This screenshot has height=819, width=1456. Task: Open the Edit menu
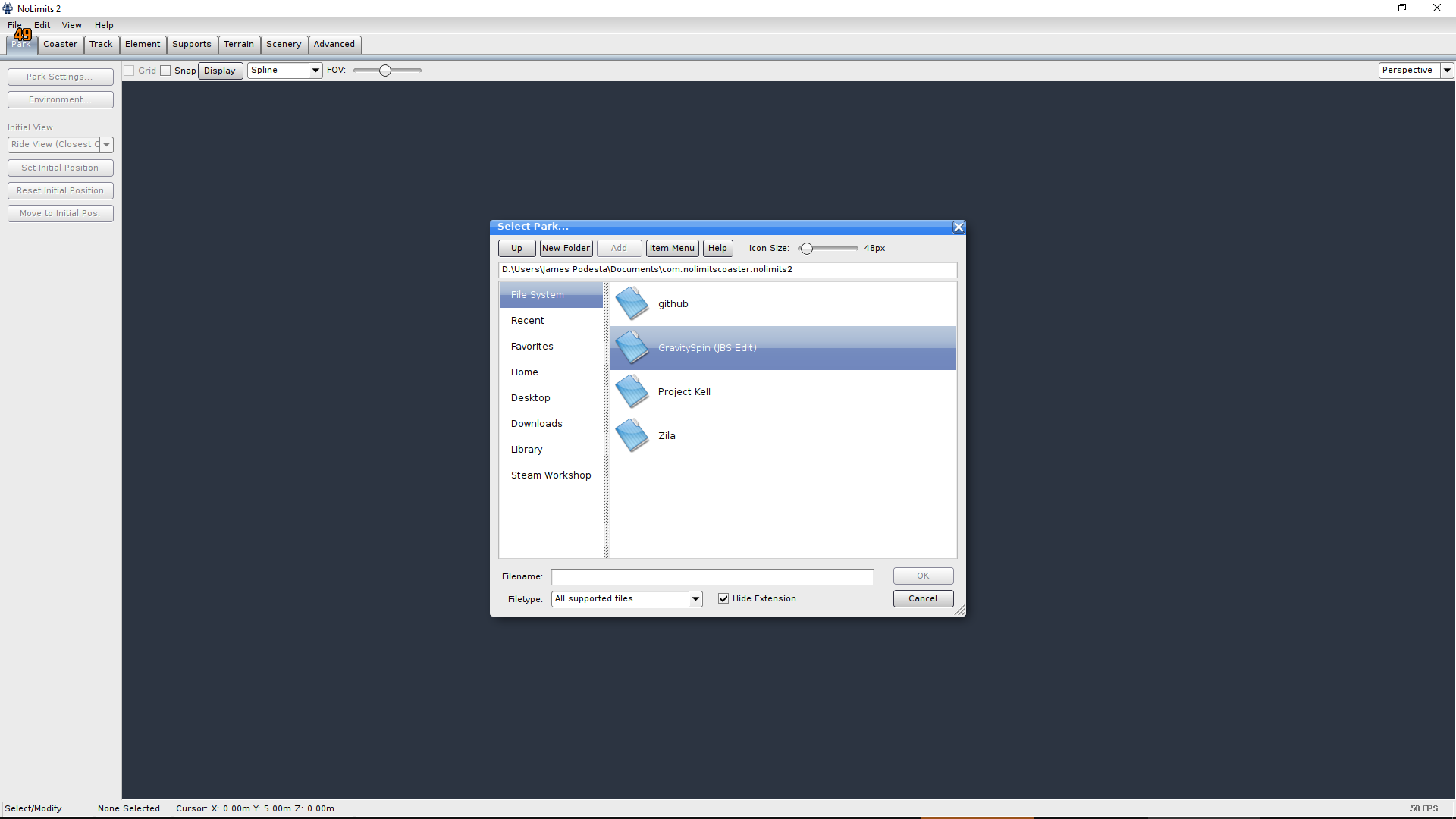pos(42,25)
